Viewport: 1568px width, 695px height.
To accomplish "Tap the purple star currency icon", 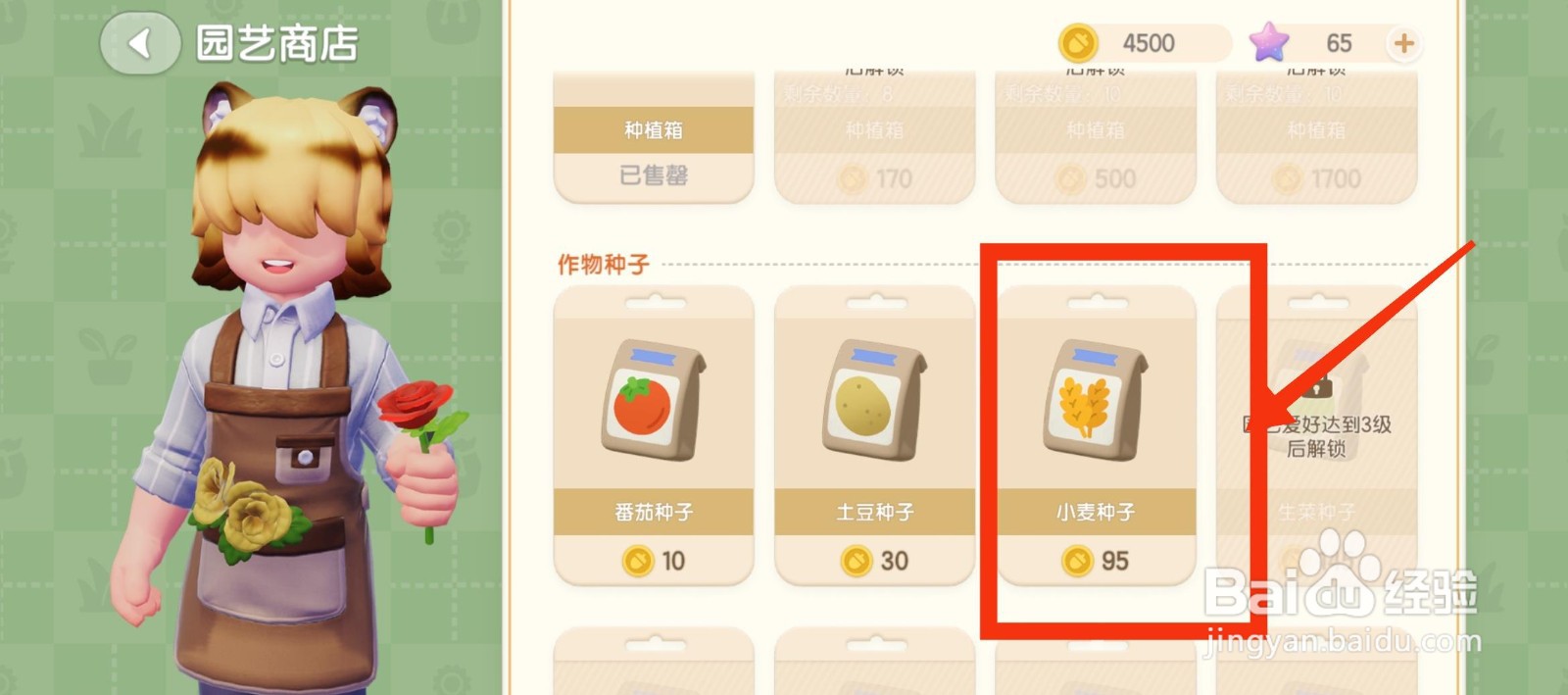I will point(1269,43).
